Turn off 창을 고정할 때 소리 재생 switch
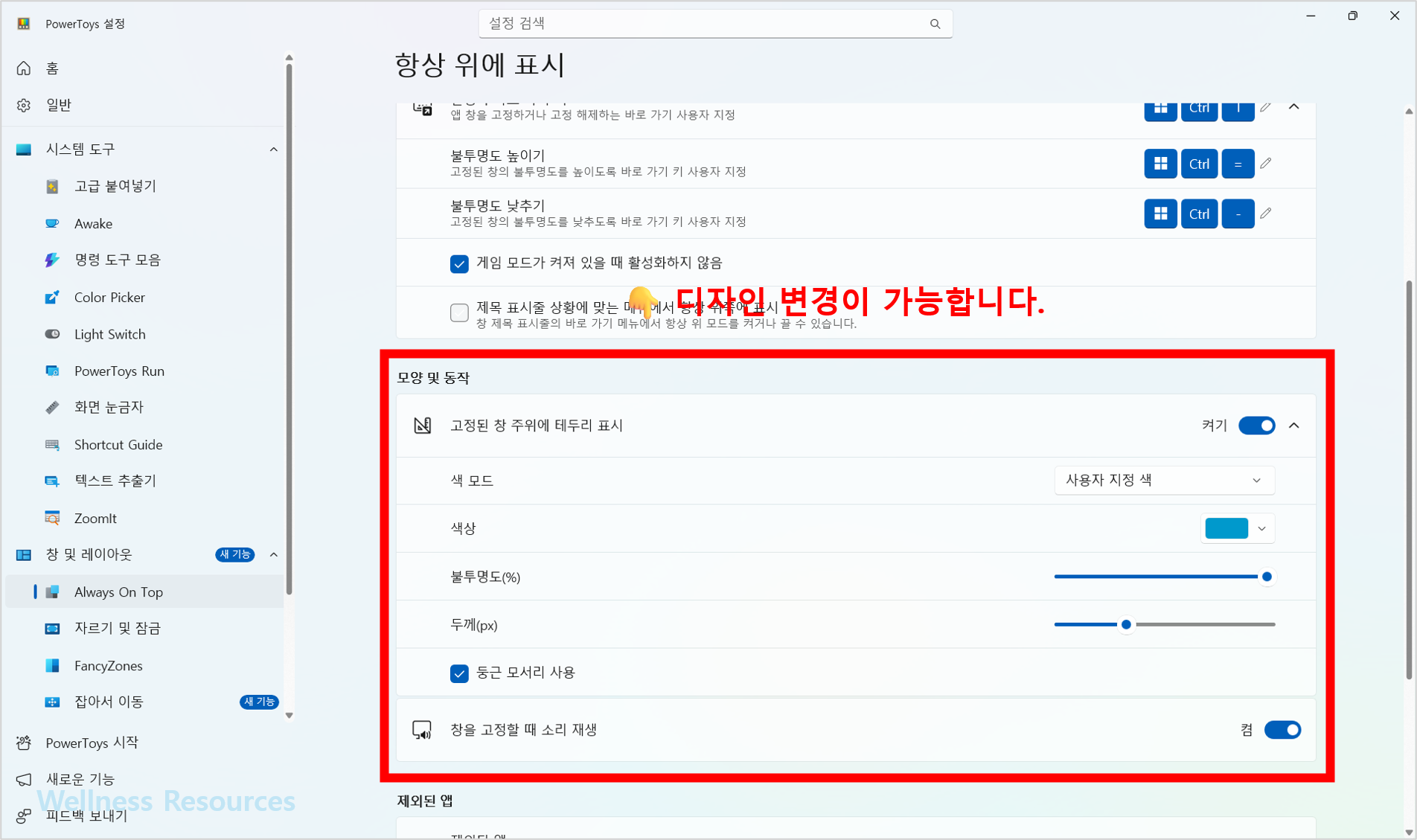The width and height of the screenshot is (1417, 840). click(1283, 730)
